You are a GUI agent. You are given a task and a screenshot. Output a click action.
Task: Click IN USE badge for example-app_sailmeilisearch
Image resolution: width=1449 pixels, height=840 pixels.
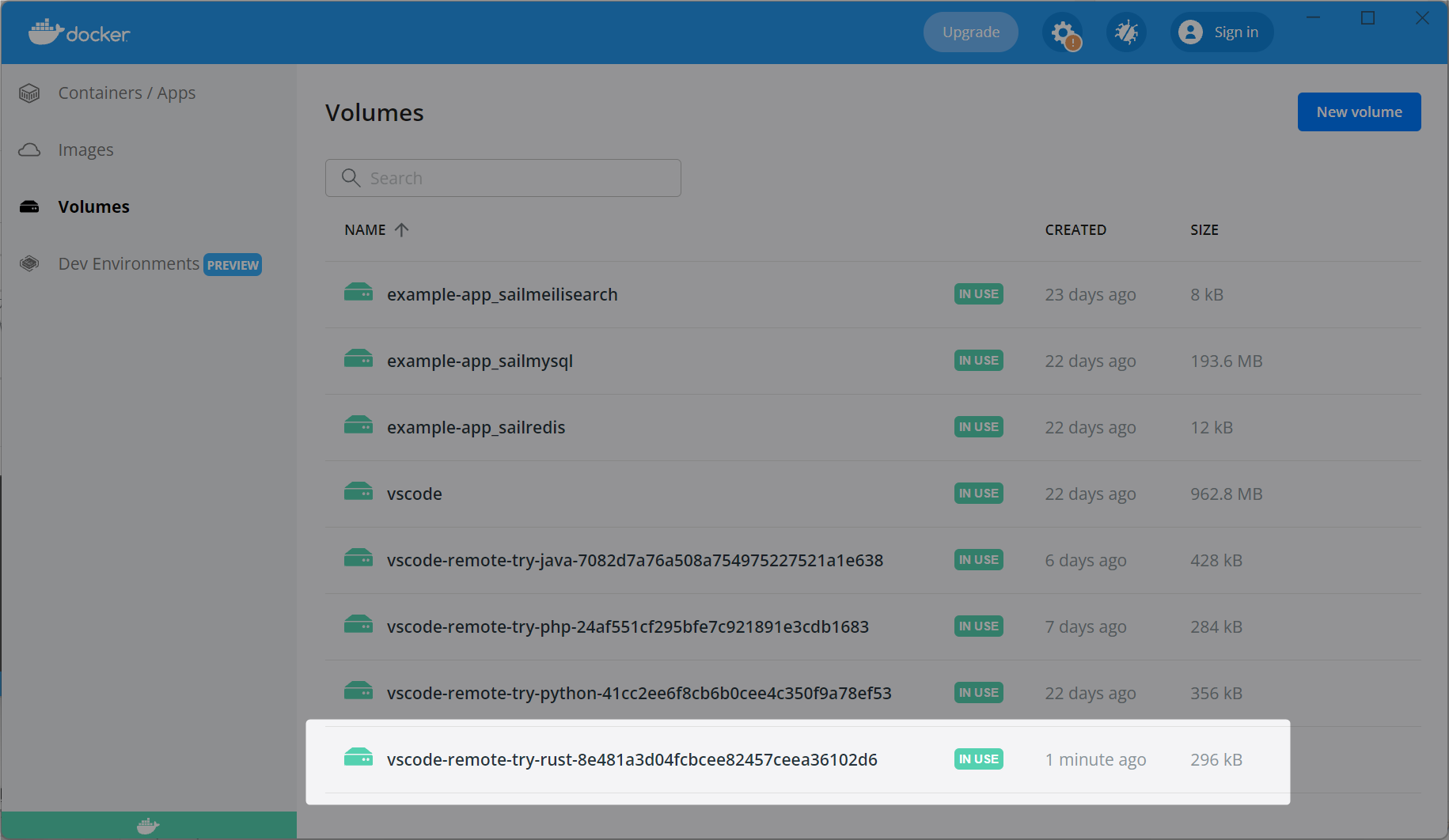click(979, 294)
